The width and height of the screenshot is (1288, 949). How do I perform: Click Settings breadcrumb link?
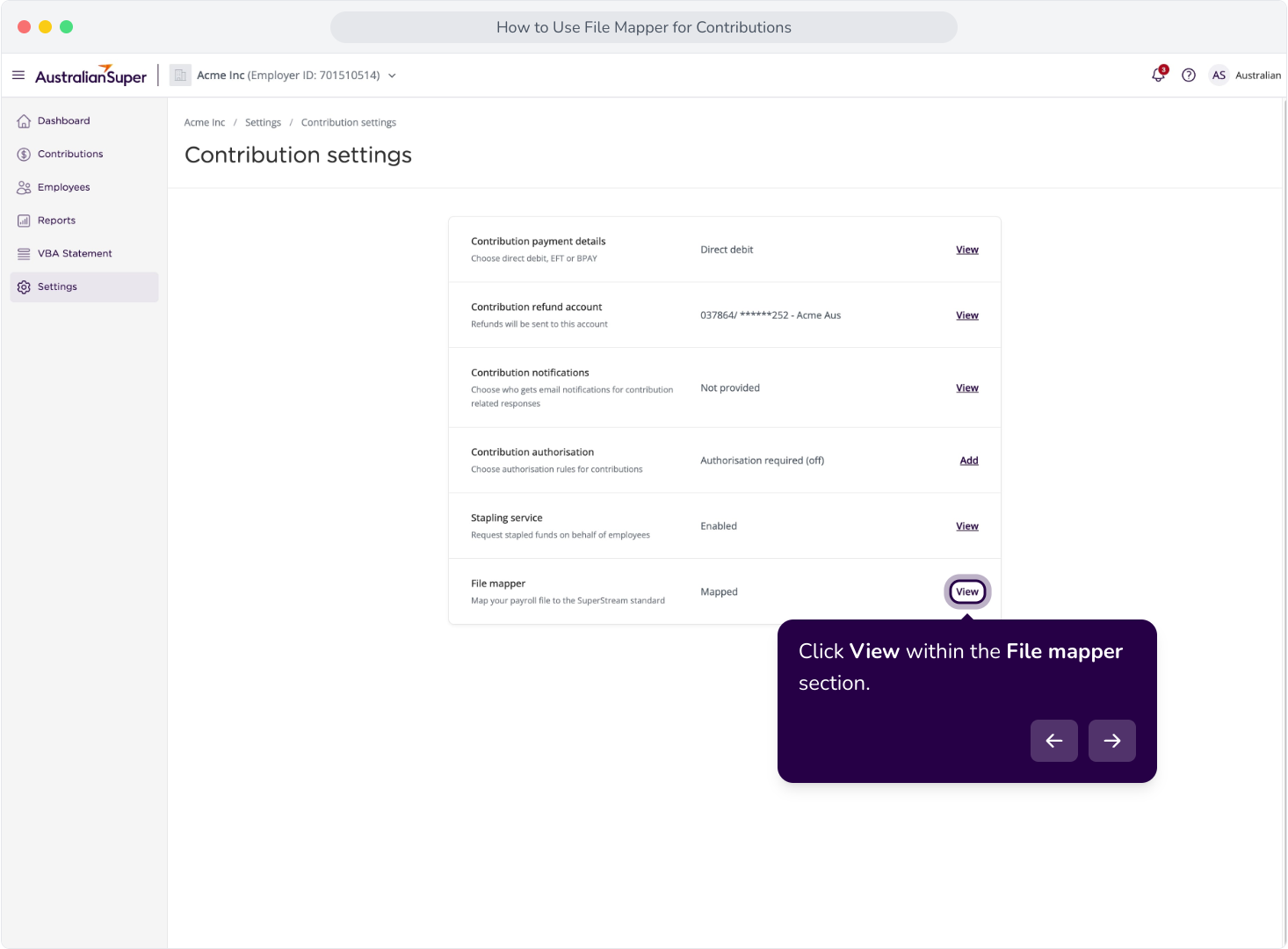pyautogui.click(x=263, y=123)
